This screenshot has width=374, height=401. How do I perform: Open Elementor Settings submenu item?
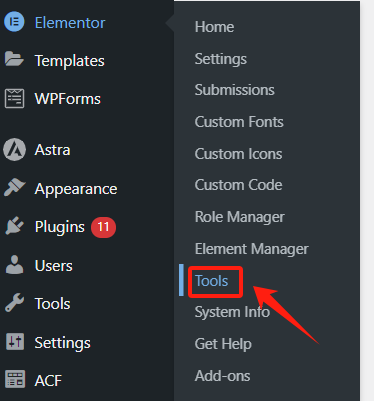(x=221, y=59)
